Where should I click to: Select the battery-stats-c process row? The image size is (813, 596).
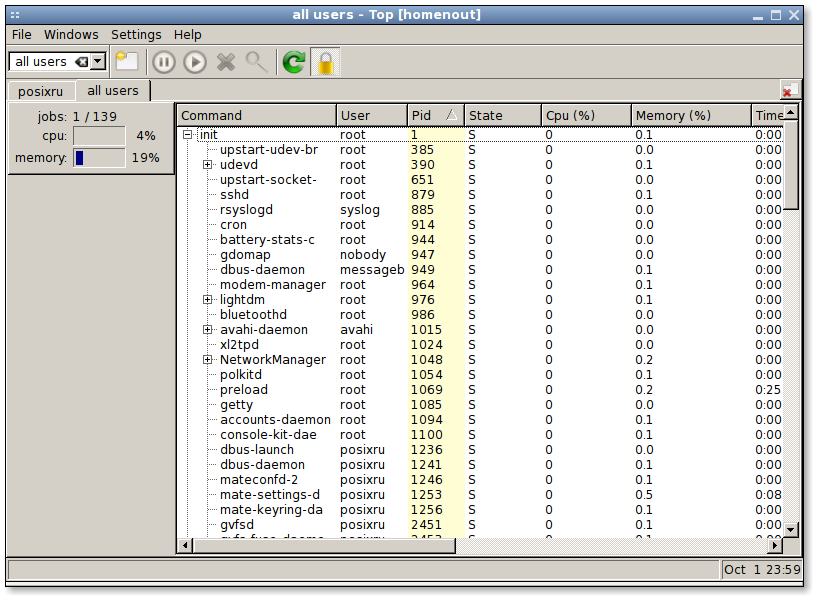[x=481, y=240]
